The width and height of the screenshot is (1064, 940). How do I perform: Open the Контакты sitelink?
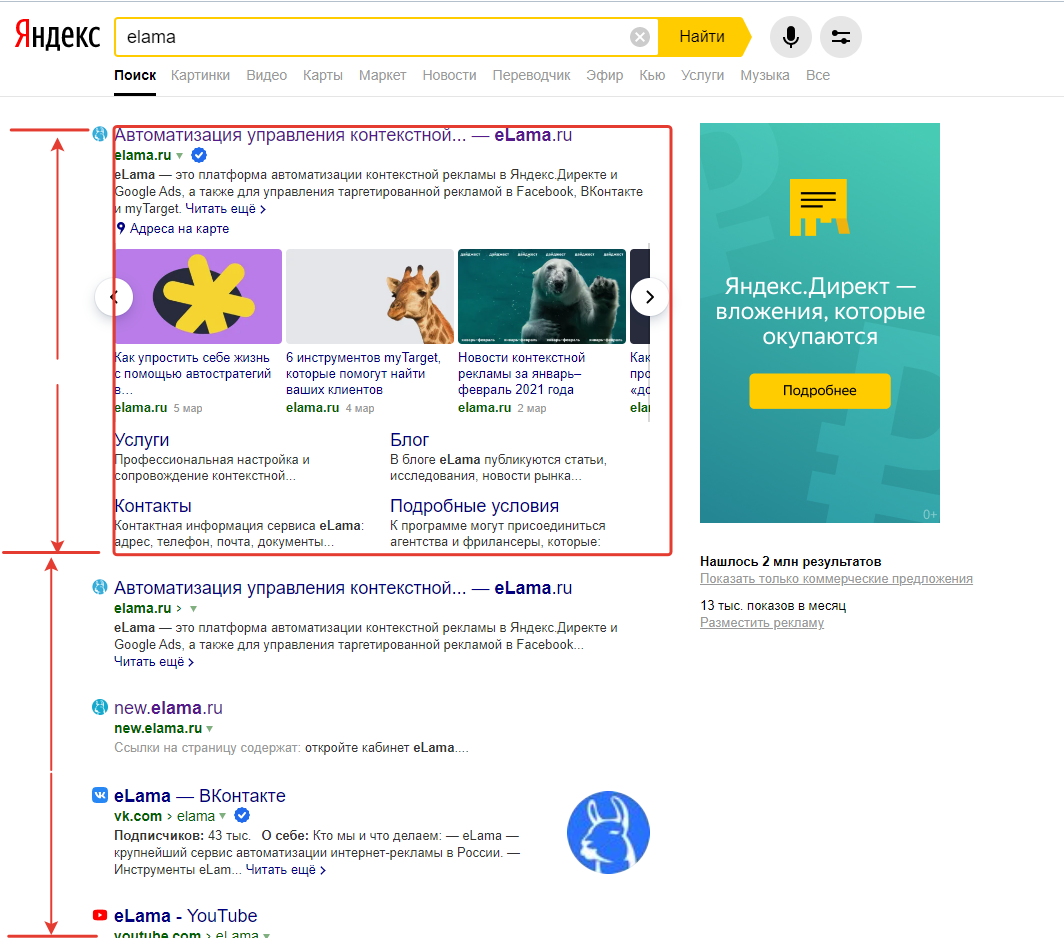point(153,506)
